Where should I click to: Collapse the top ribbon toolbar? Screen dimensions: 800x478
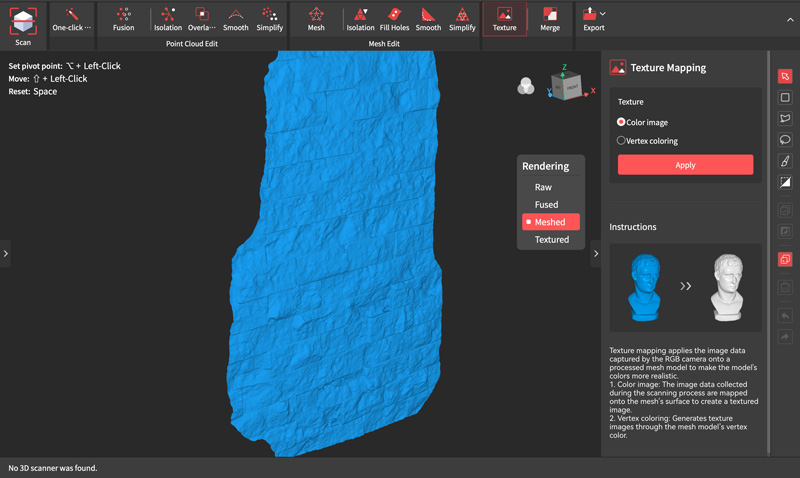point(790,20)
